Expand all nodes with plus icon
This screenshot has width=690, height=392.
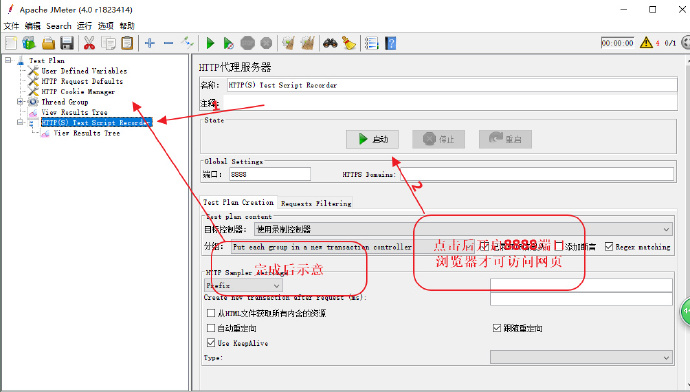pos(150,43)
